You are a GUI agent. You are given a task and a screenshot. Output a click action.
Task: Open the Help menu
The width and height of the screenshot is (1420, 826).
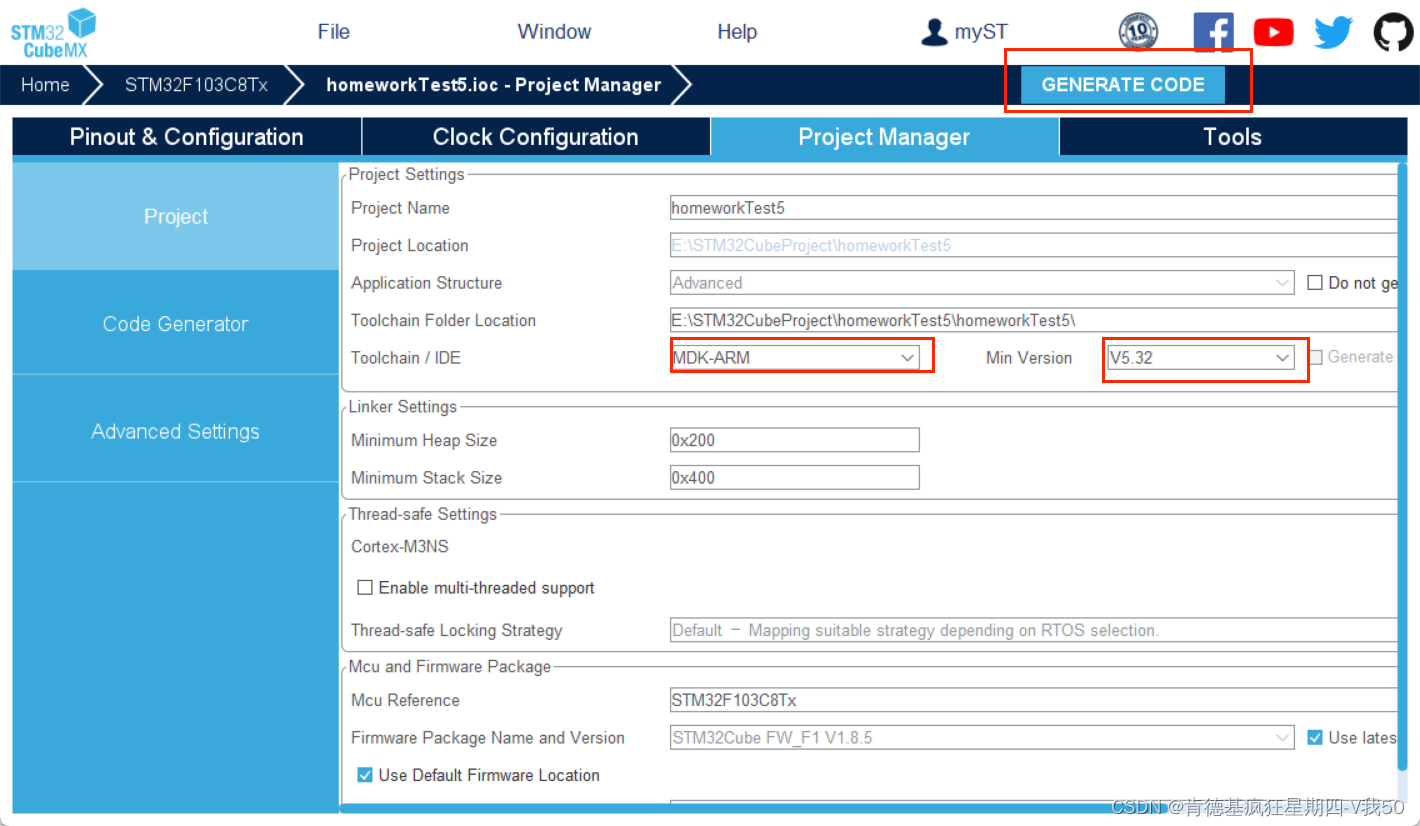tap(737, 32)
